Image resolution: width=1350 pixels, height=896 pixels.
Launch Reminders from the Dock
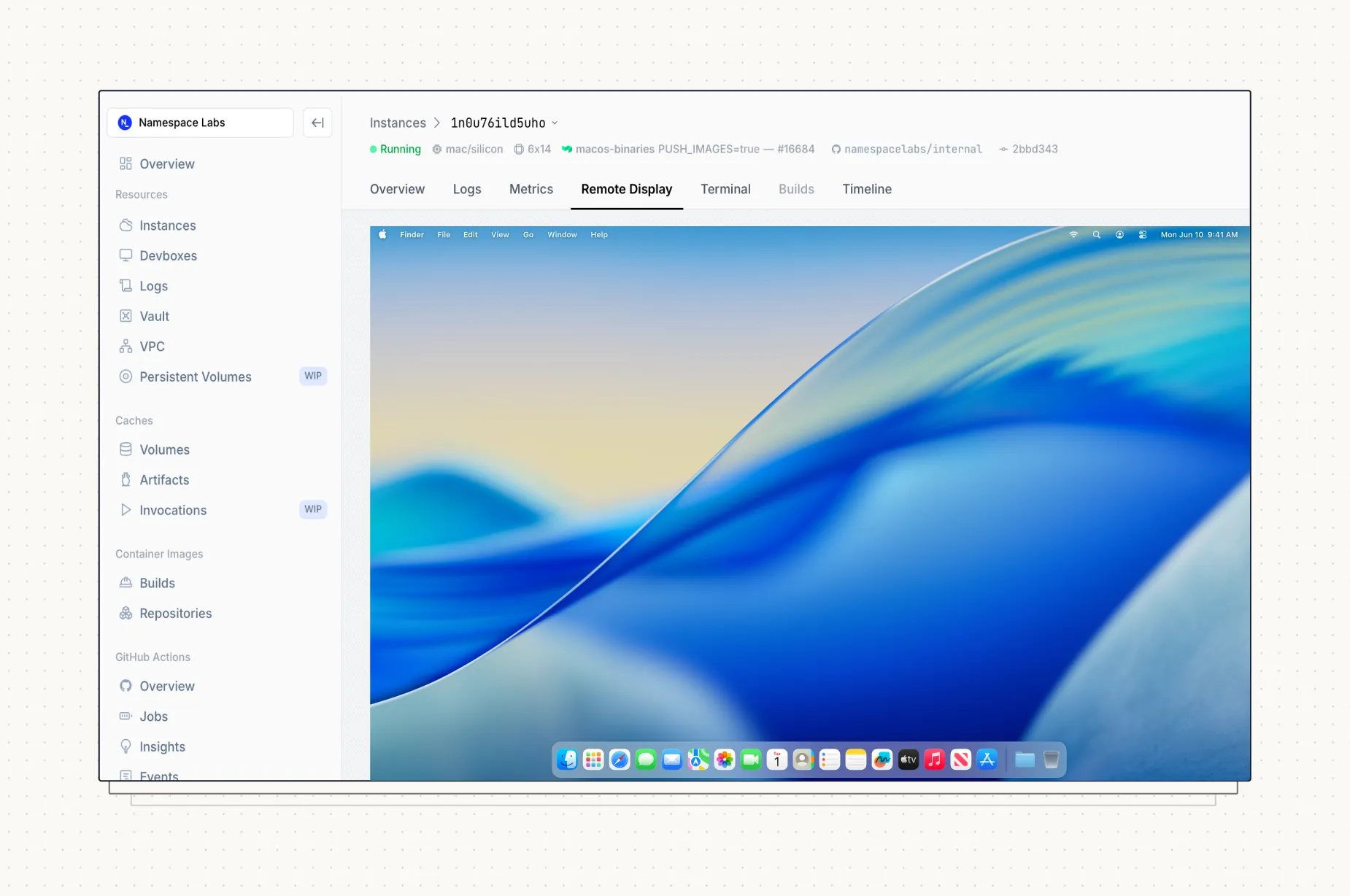pyautogui.click(x=830, y=760)
